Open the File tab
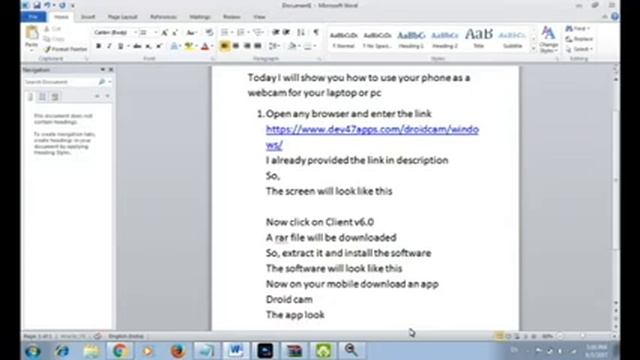This screenshot has height=360, width=640. coord(33,17)
